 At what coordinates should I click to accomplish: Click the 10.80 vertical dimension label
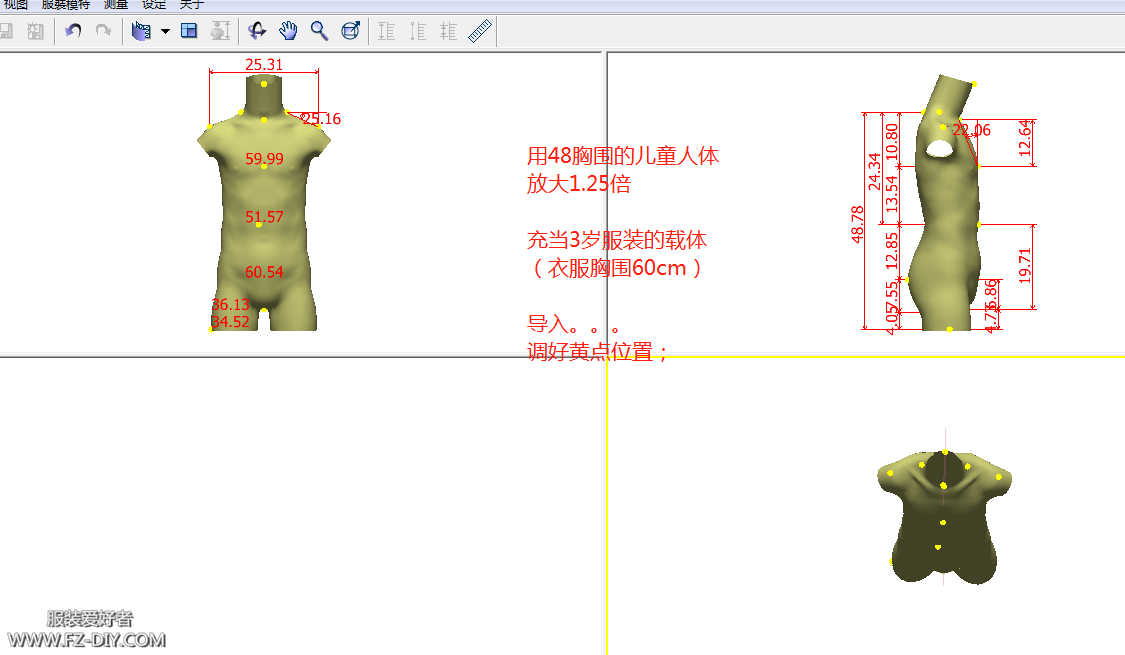[x=891, y=141]
